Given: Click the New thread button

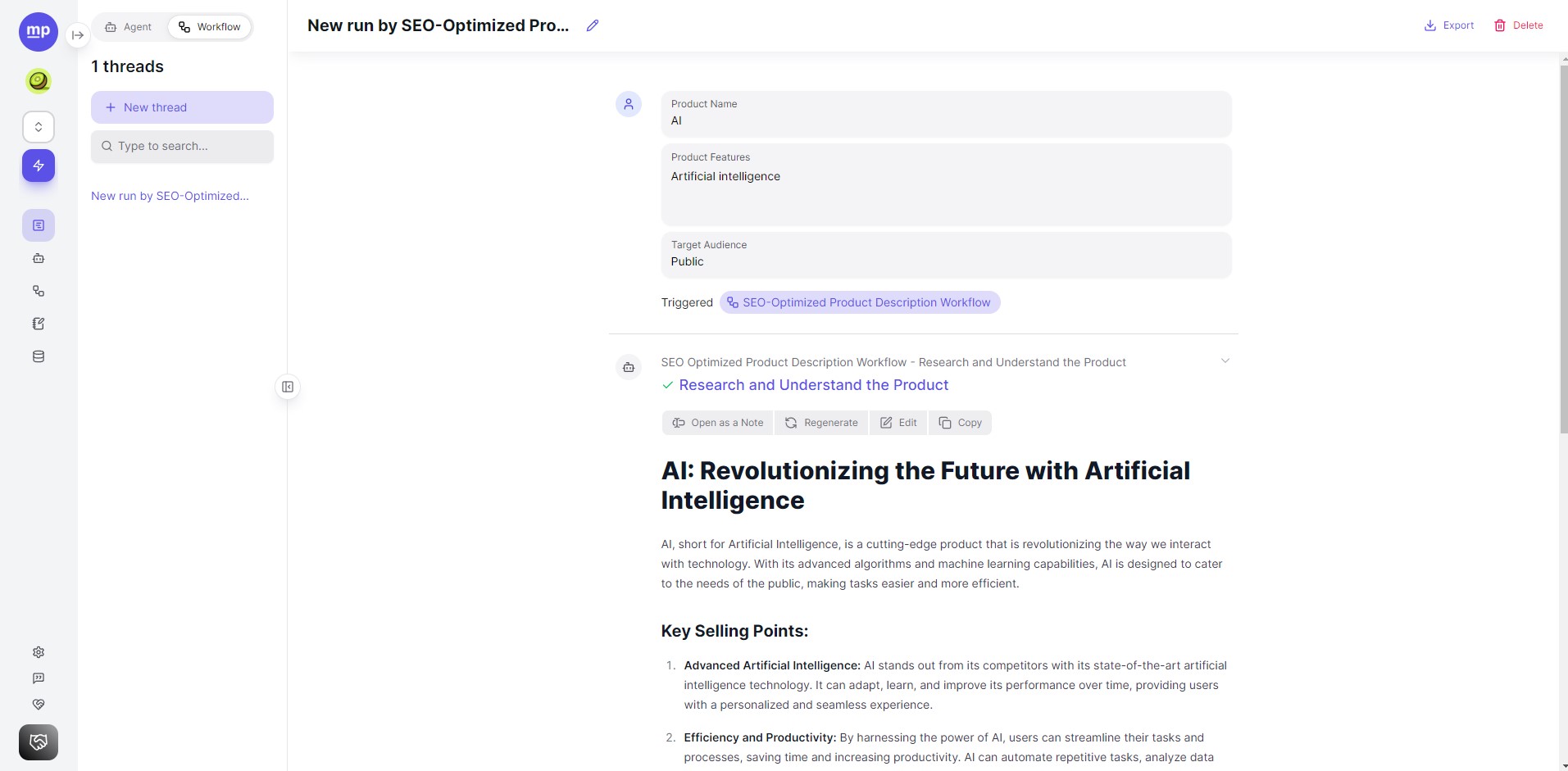Looking at the screenshot, I should point(182,107).
